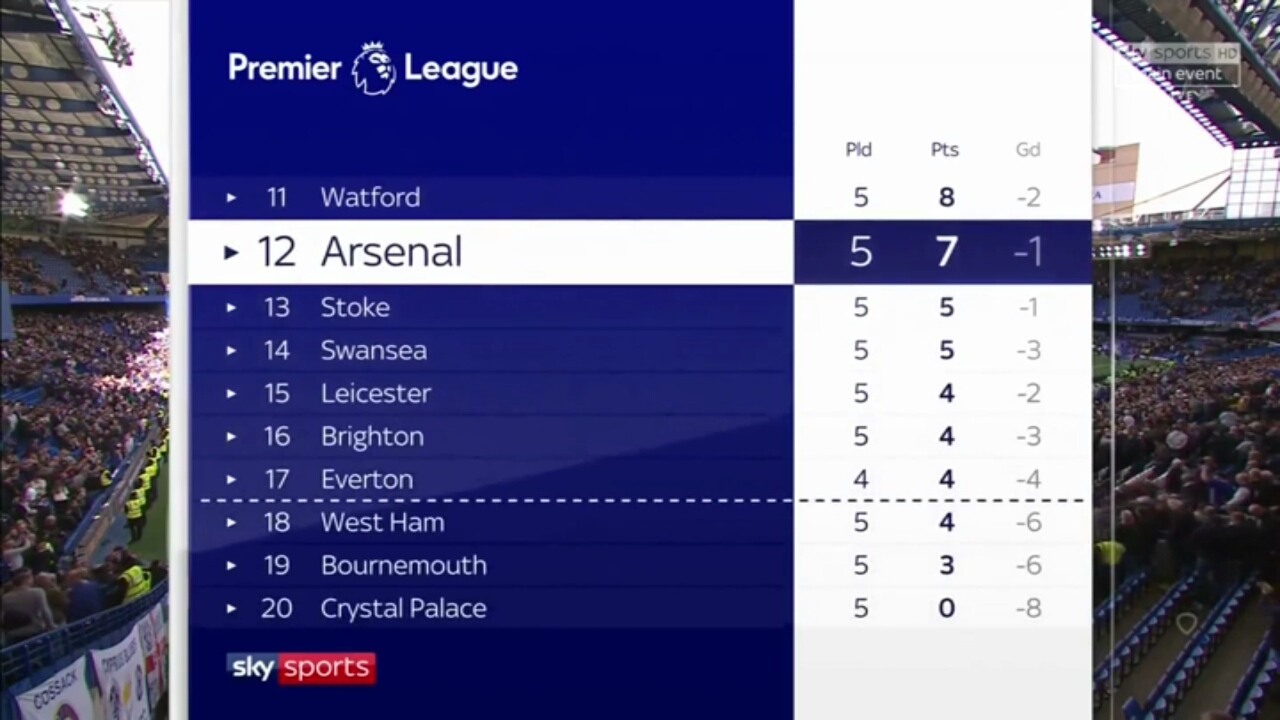
Task: Click the Bournemouth team name
Action: [404, 566]
